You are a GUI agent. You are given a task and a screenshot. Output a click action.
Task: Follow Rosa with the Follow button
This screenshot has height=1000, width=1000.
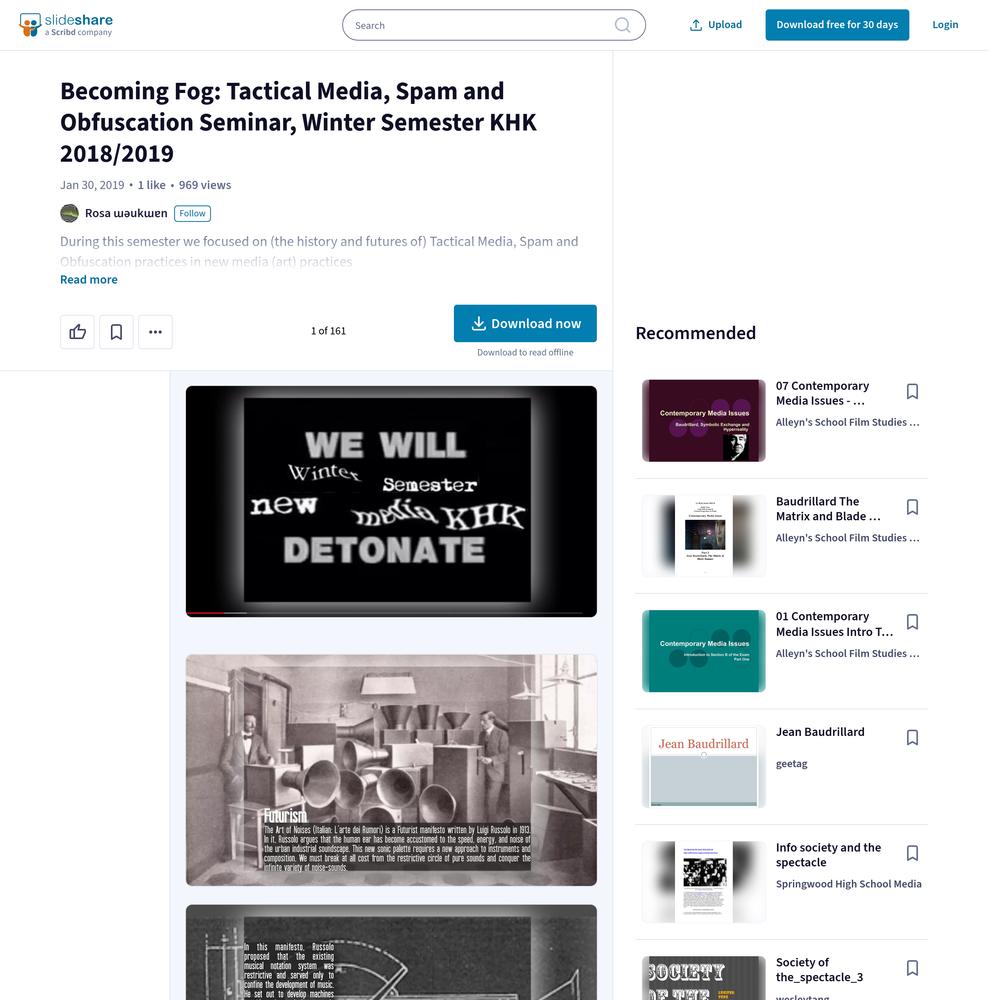pos(192,213)
